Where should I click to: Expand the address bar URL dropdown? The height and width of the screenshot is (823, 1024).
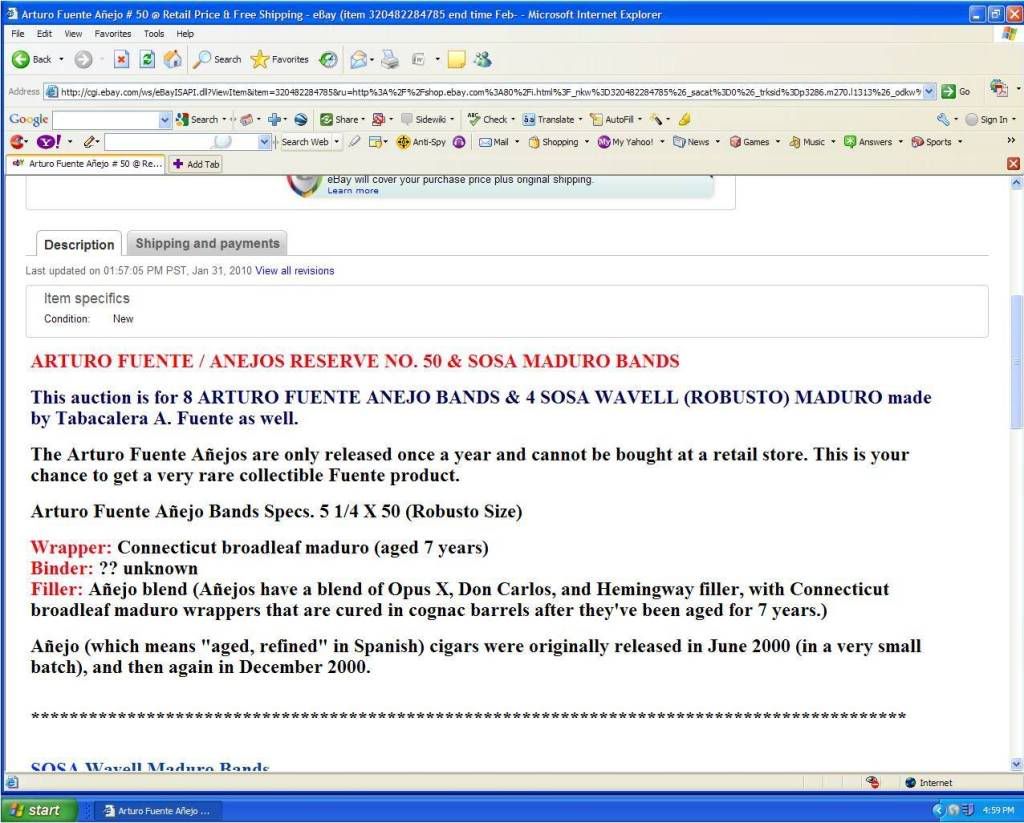(929, 91)
